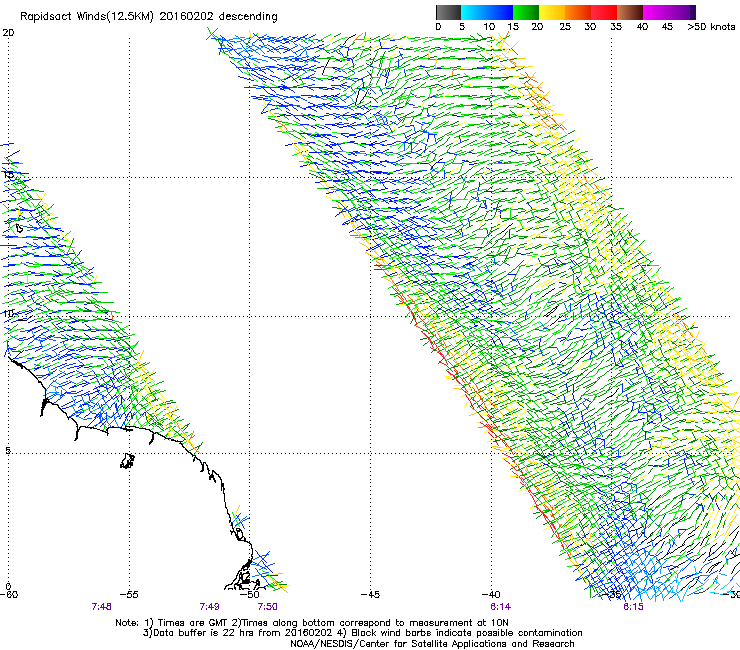This screenshot has width=740, height=650.
Task: Click the purple time stamp '7:48'
Action: (101, 607)
